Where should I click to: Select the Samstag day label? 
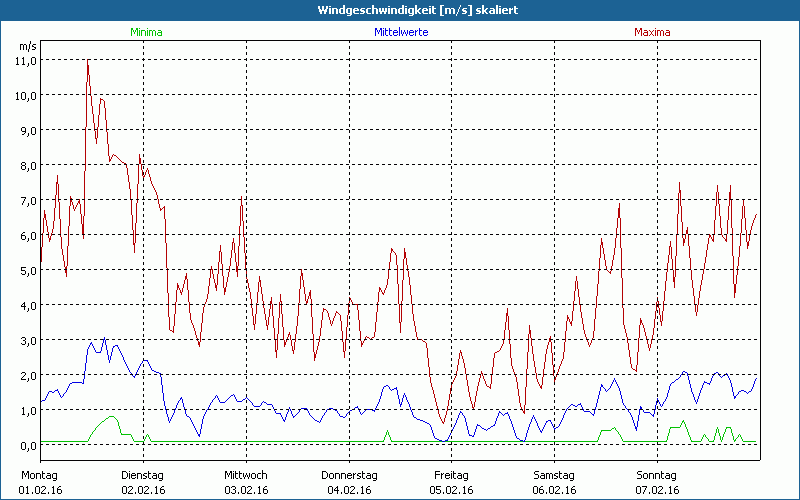point(554,475)
